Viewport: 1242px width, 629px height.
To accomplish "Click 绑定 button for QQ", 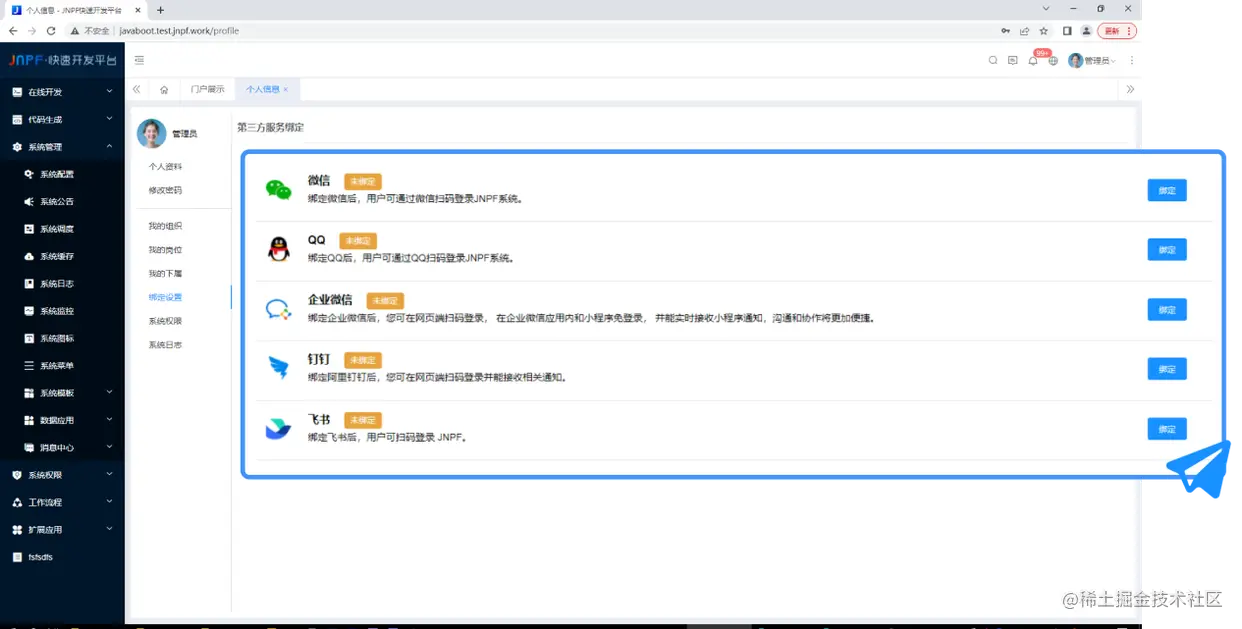I will (1167, 250).
